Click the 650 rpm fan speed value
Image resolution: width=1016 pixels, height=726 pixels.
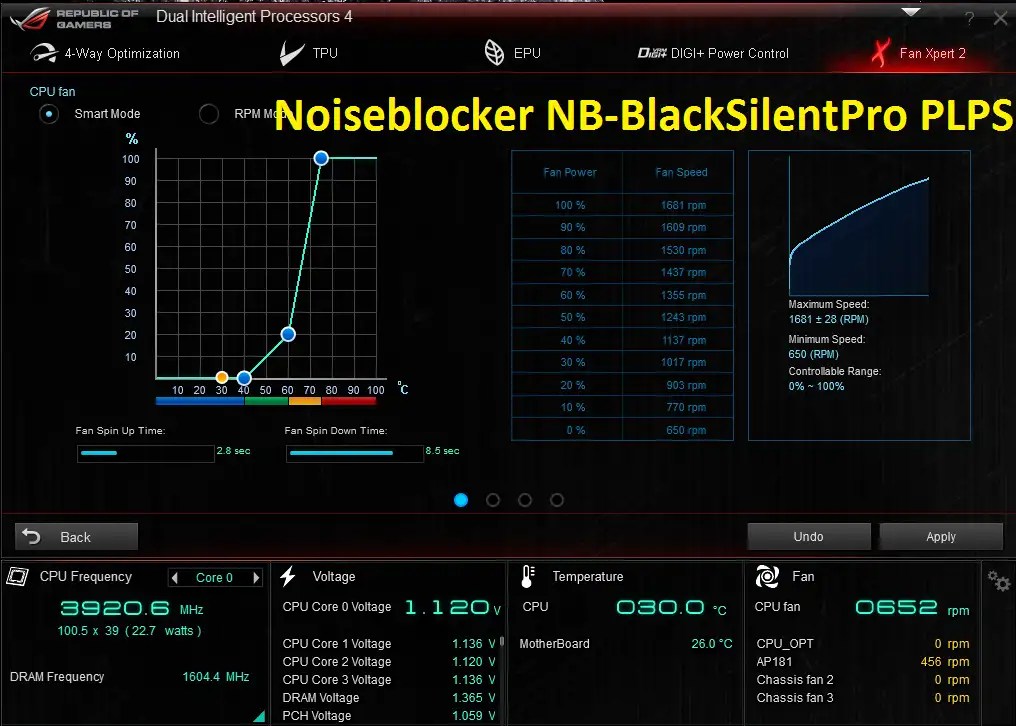(x=686, y=430)
